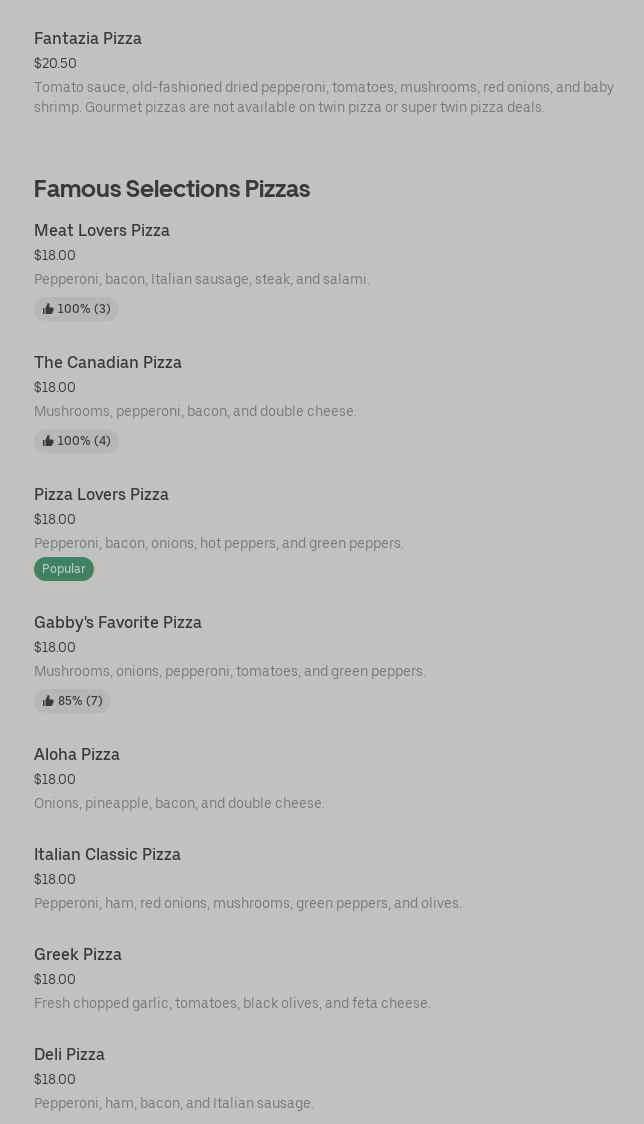Image resolution: width=644 pixels, height=1124 pixels.
Task: Click the Fantazia Pizza ingredients description
Action: pos(323,97)
